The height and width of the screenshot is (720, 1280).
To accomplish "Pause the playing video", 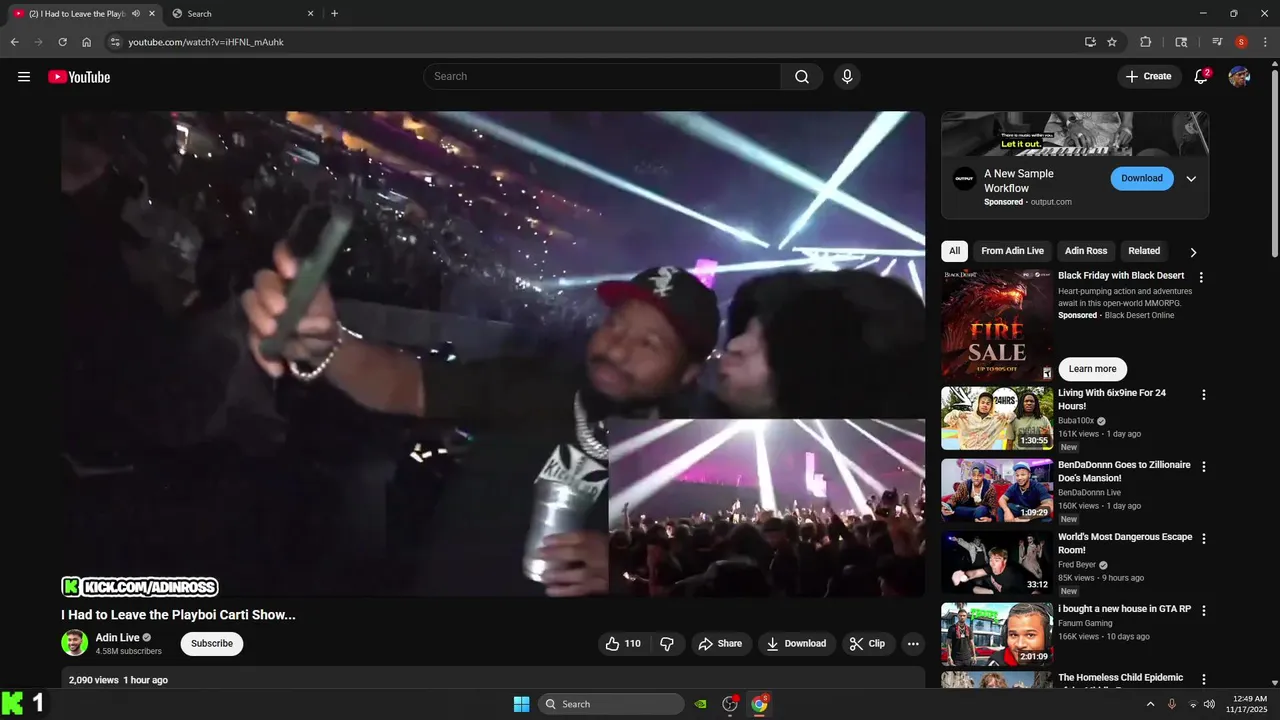I will (493, 354).
